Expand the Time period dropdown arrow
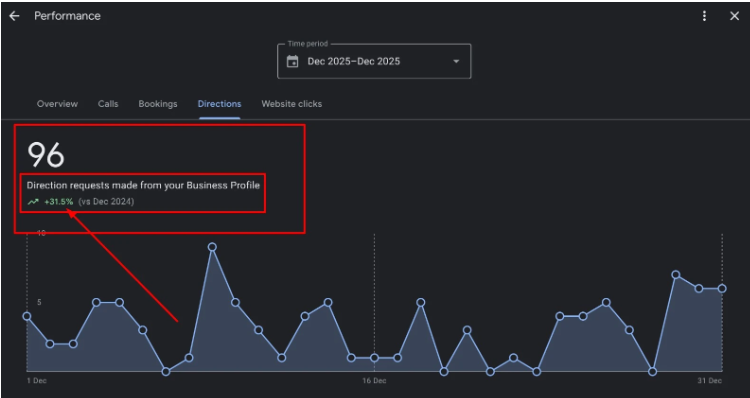The image size is (750, 398). click(456, 61)
